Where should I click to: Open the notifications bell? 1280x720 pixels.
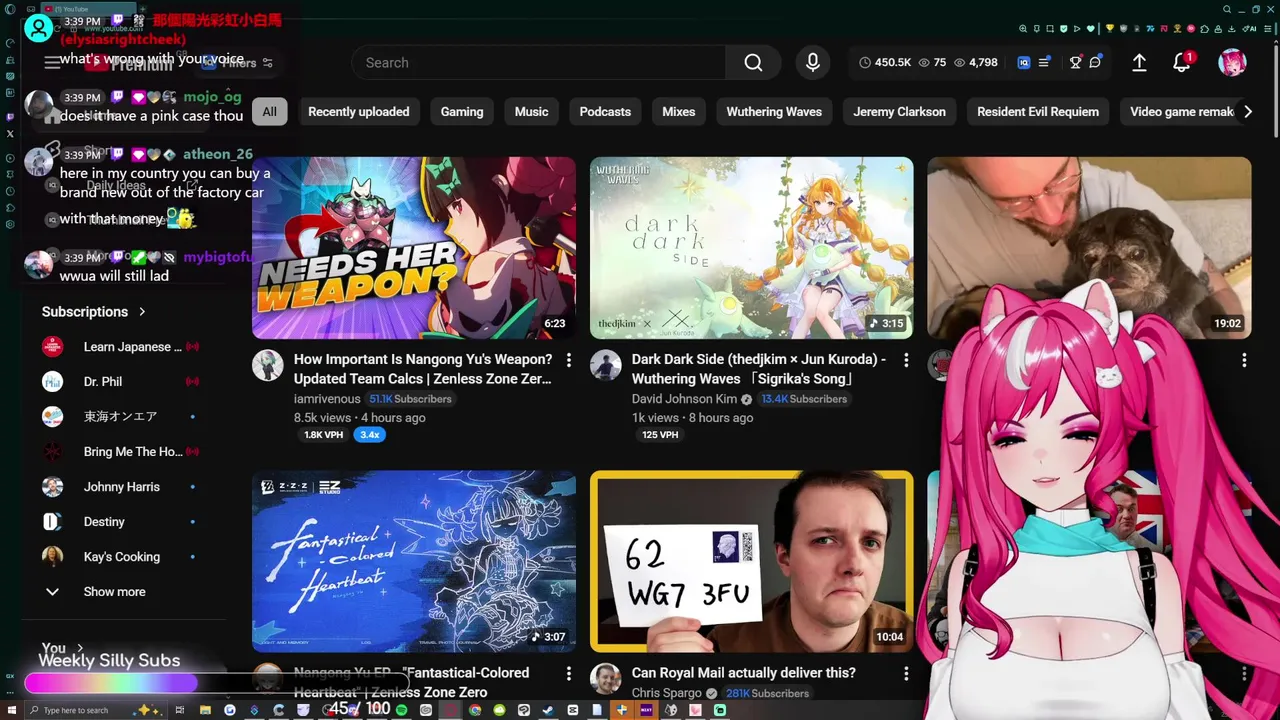(x=1182, y=62)
